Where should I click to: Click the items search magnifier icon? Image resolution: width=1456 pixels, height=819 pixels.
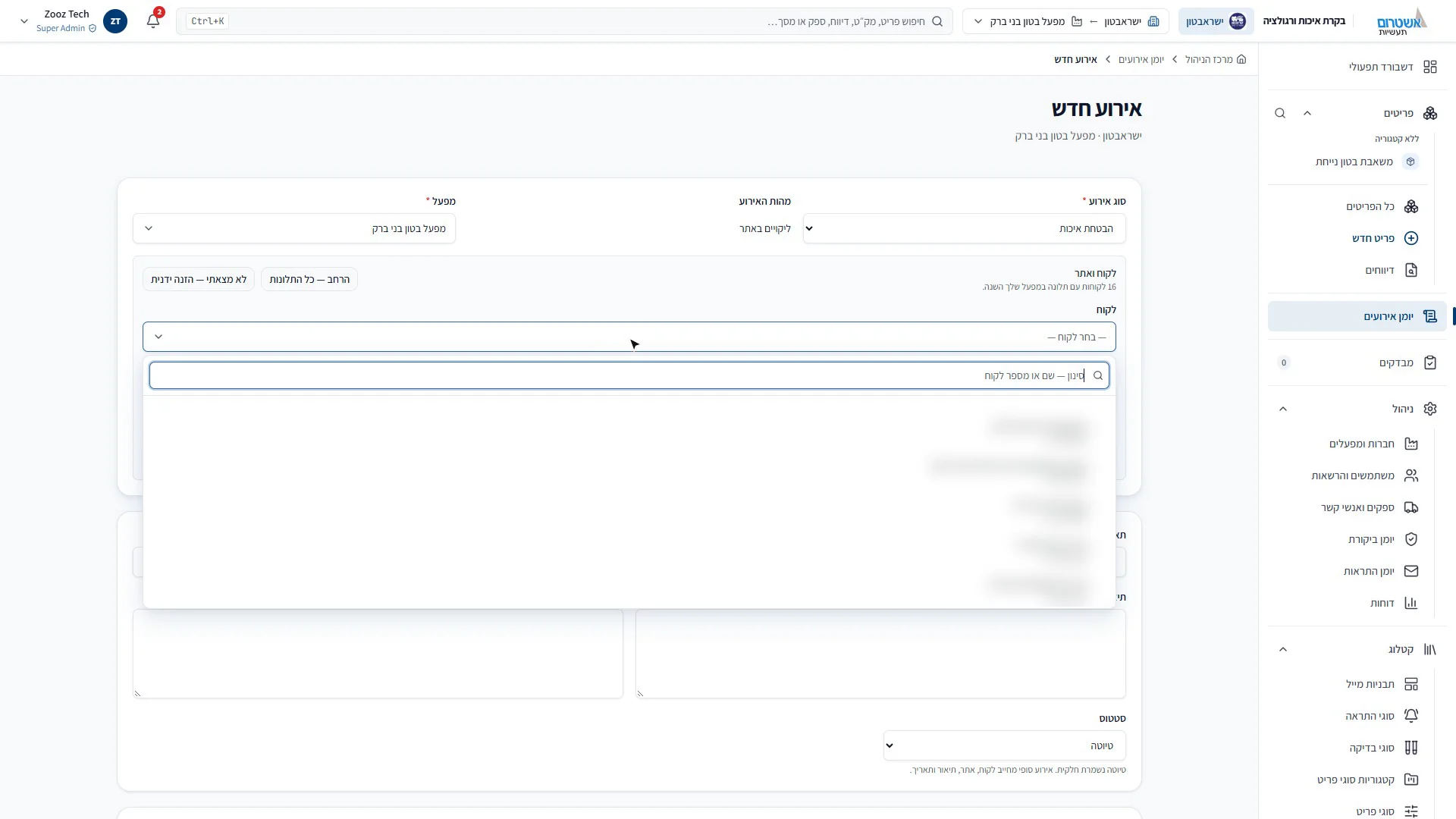[1280, 113]
